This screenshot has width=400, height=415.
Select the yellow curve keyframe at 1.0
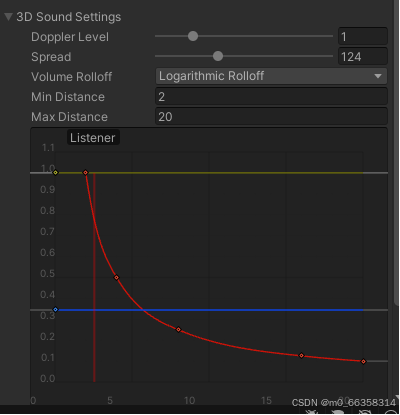[56, 172]
